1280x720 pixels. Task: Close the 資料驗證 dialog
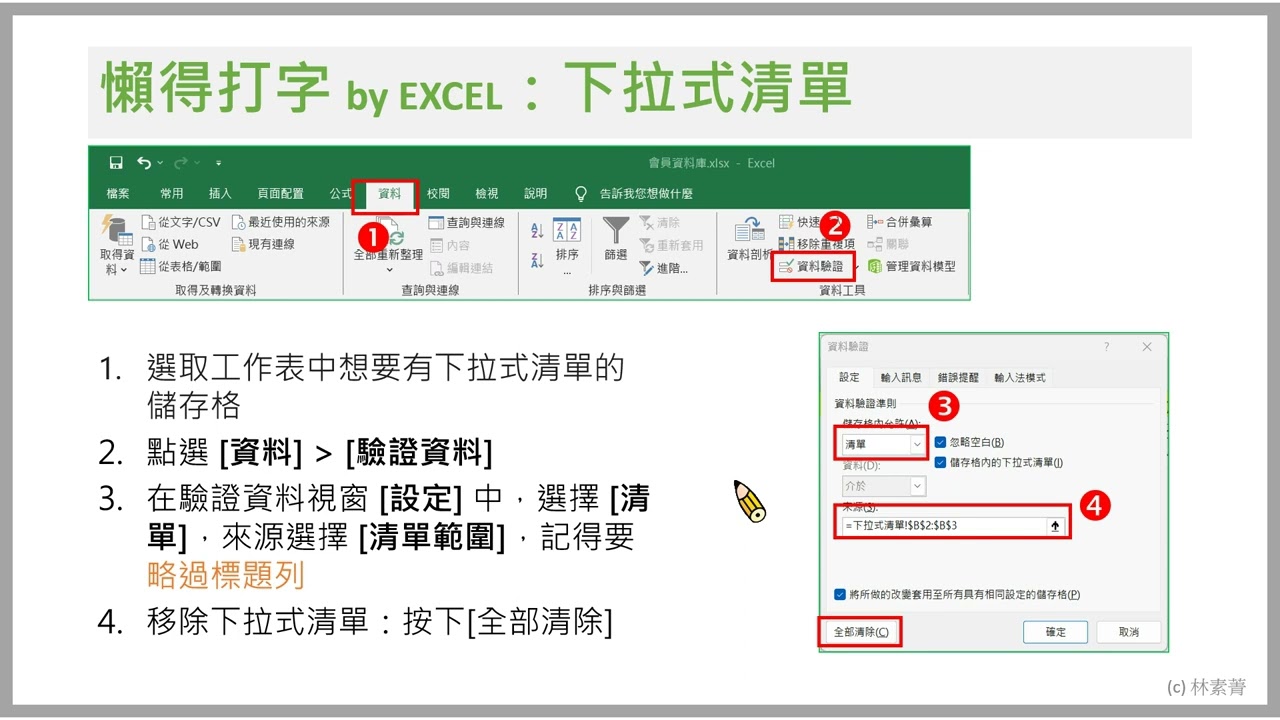pos(1147,346)
